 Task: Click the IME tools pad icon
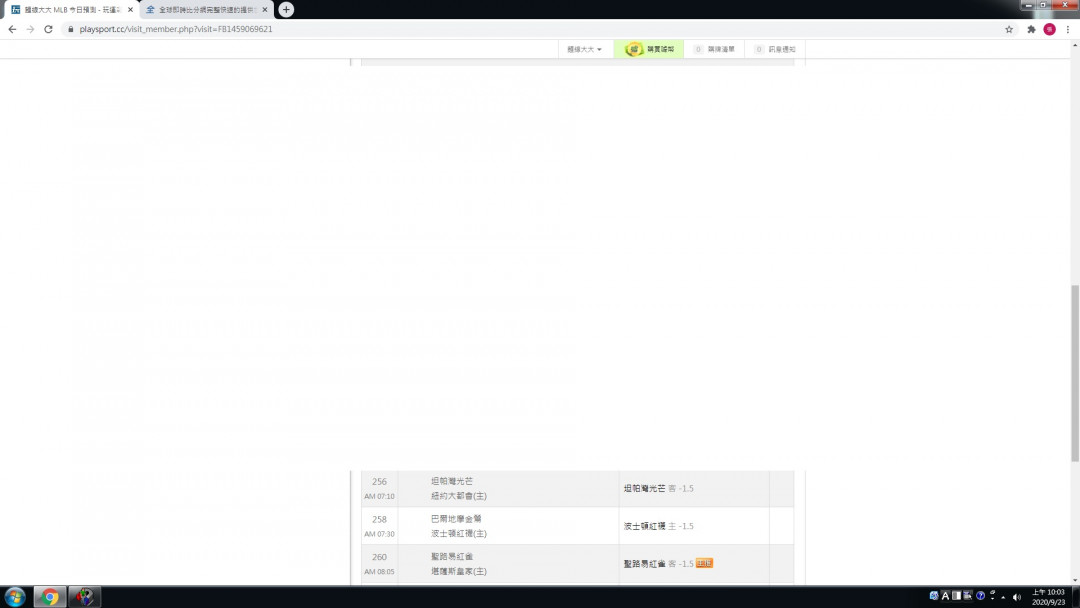(968, 596)
